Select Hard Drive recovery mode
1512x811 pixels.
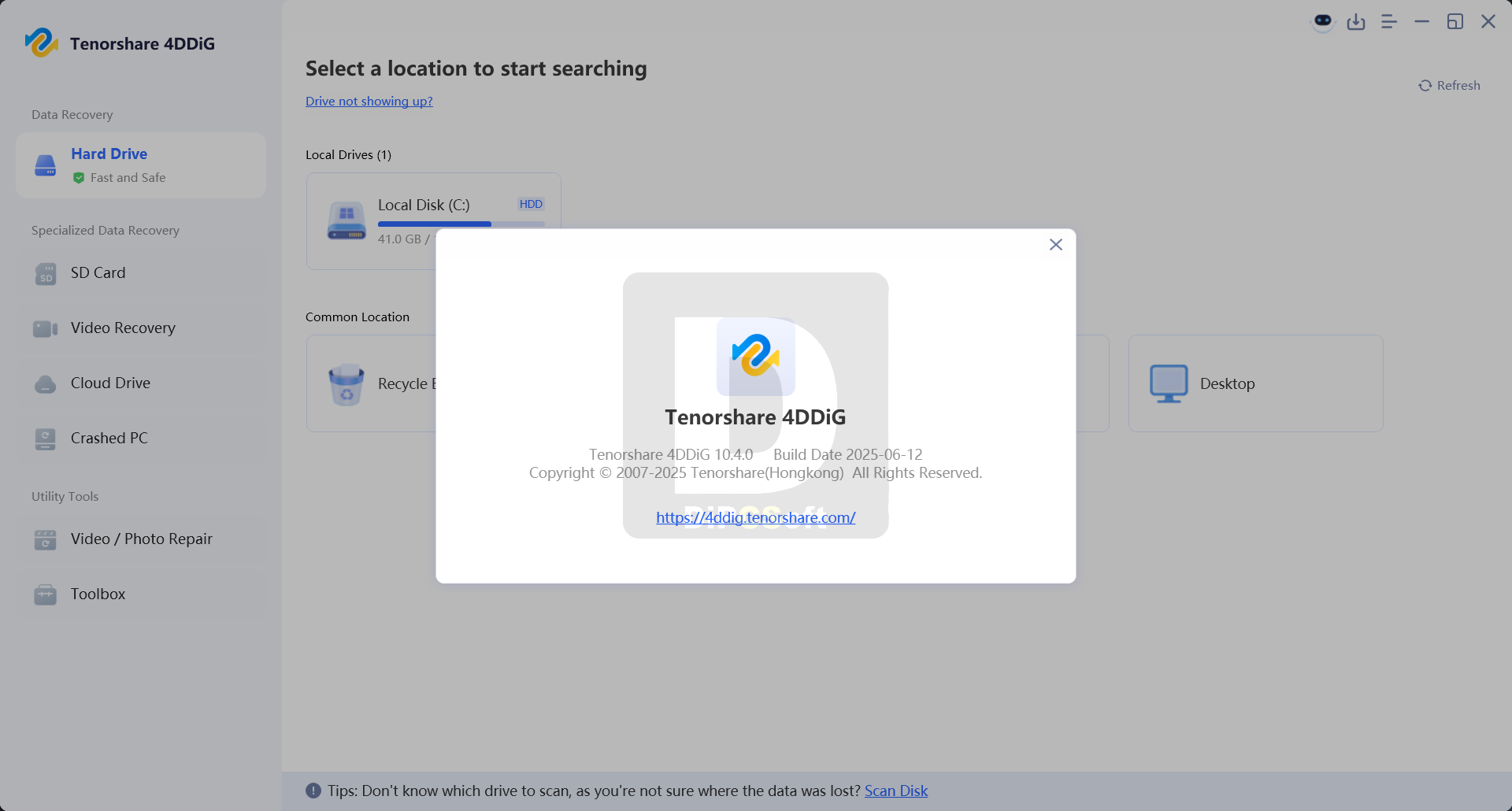pyautogui.click(x=141, y=165)
